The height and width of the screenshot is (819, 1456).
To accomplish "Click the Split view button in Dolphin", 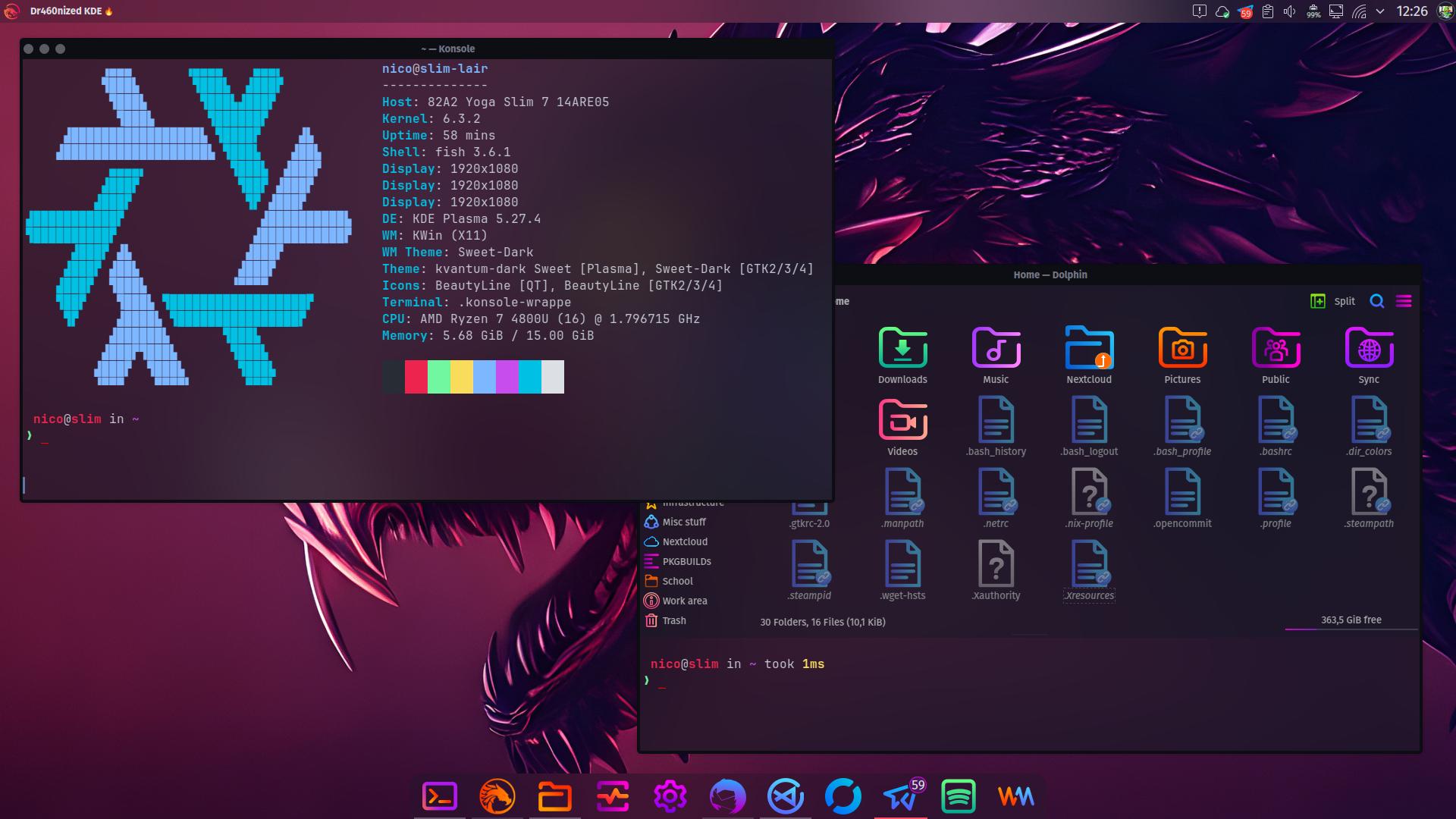I will pyautogui.click(x=1332, y=301).
